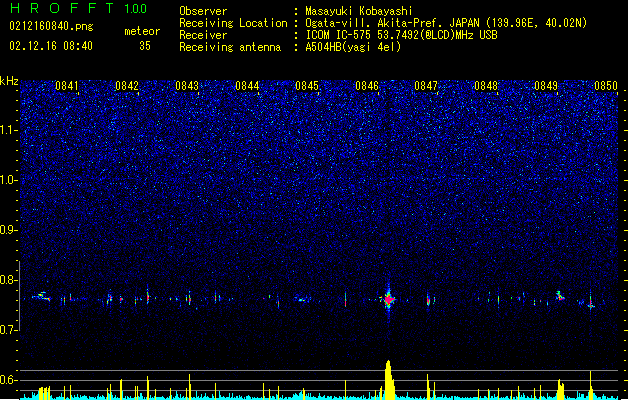The image size is (629, 400).
Task: Click the 0.9 kHz axis label
Action: tap(9, 230)
